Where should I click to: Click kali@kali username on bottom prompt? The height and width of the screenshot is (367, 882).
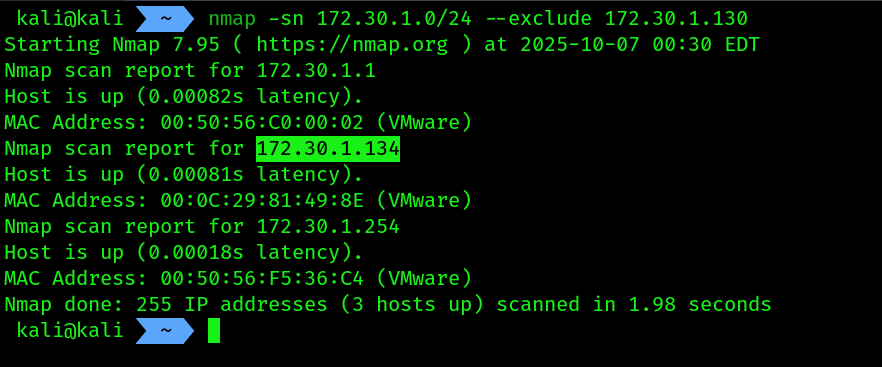(70, 330)
